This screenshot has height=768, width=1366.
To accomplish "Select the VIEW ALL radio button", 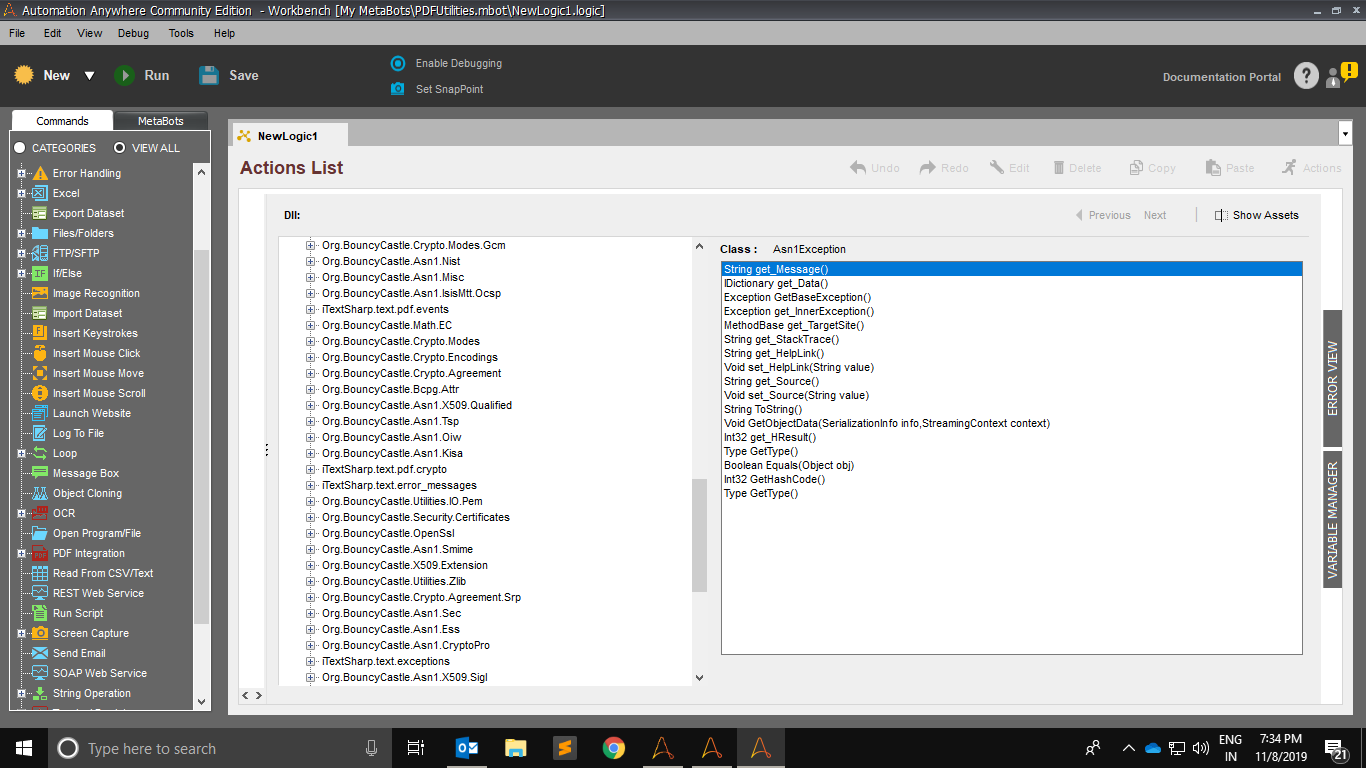I will tap(120, 148).
